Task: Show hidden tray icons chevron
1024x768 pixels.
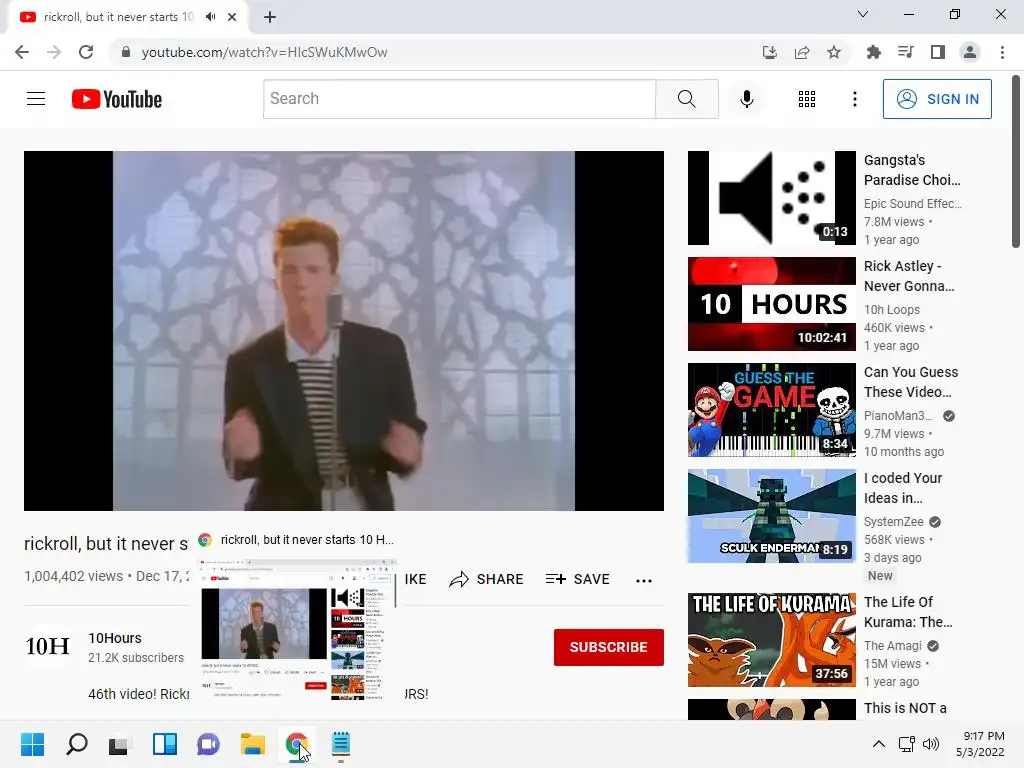Action: 879,744
